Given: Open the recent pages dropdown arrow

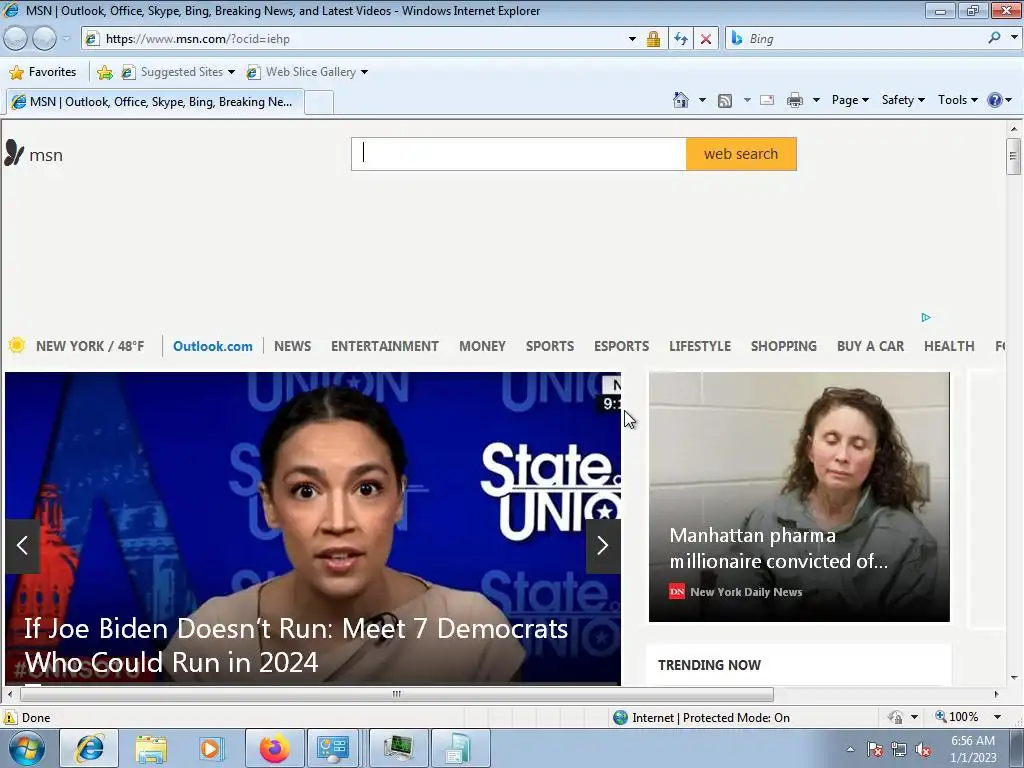Looking at the screenshot, I should click(x=67, y=39).
